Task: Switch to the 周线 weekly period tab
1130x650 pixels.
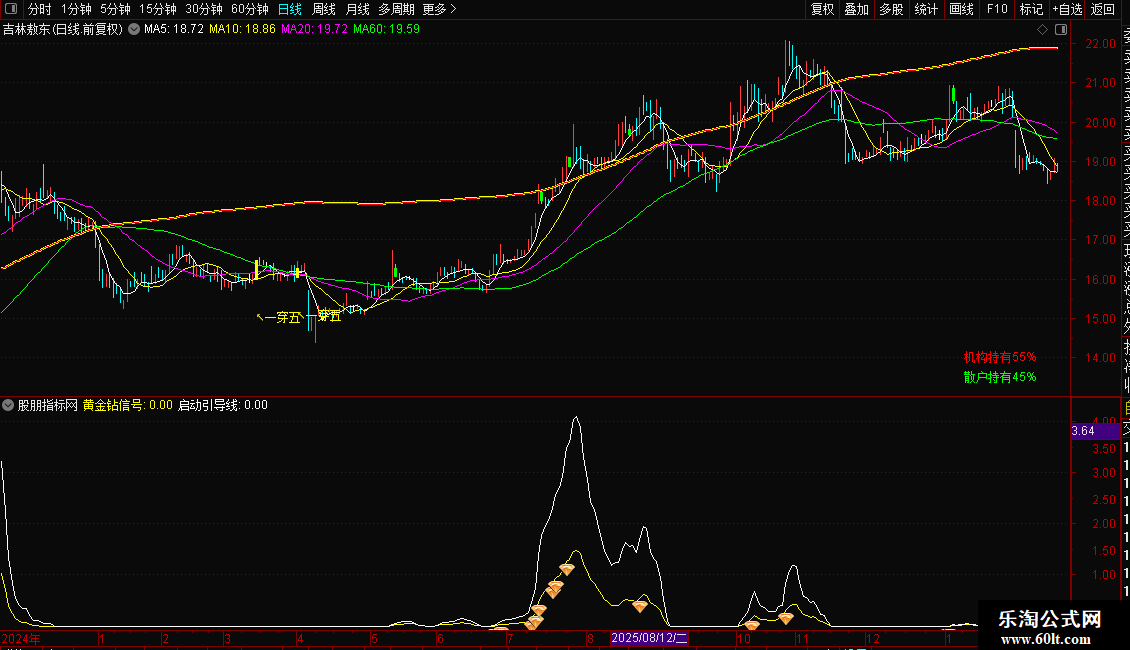Action: point(324,9)
